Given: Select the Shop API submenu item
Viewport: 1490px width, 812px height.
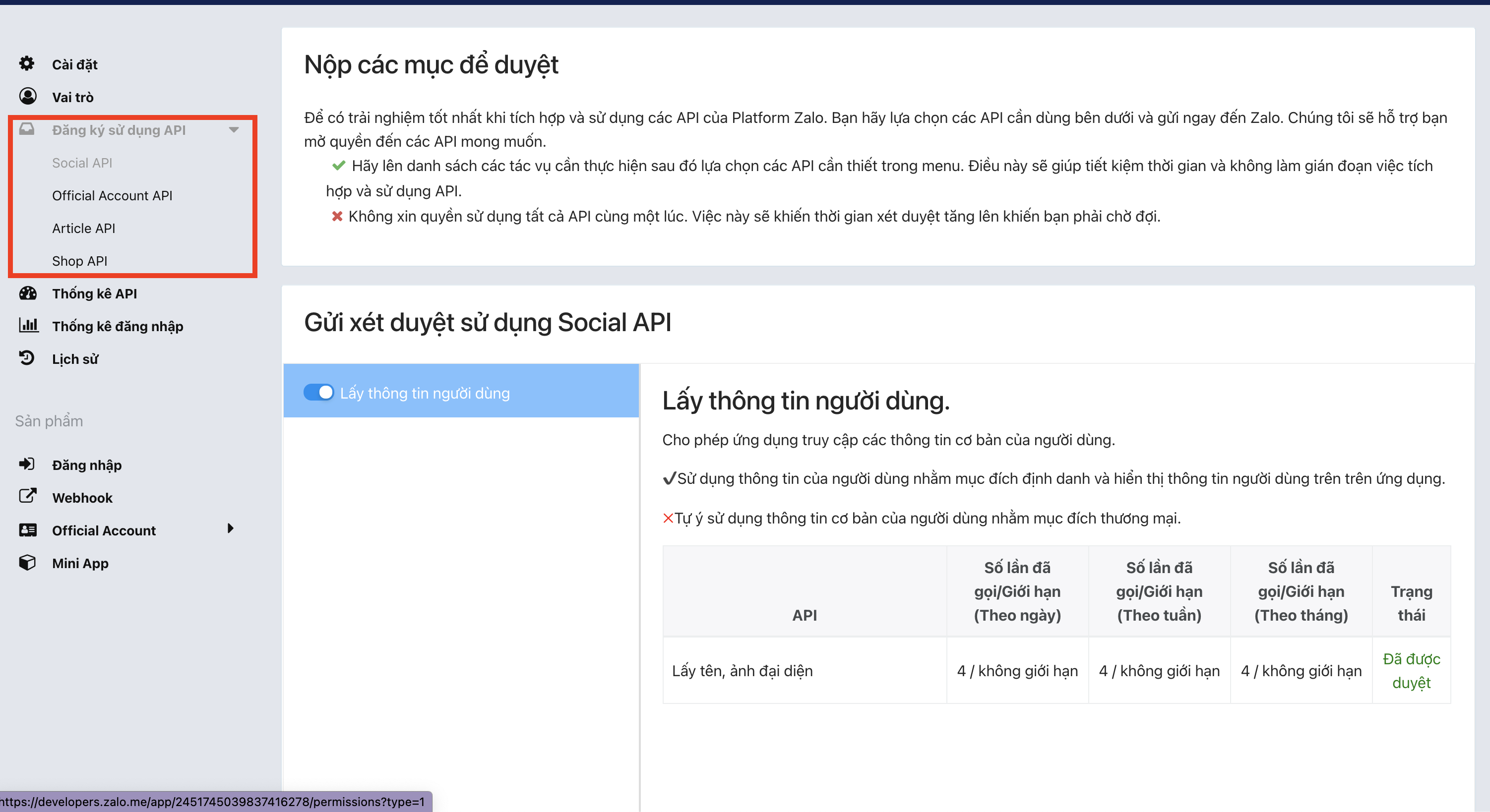Looking at the screenshot, I should 80,261.
